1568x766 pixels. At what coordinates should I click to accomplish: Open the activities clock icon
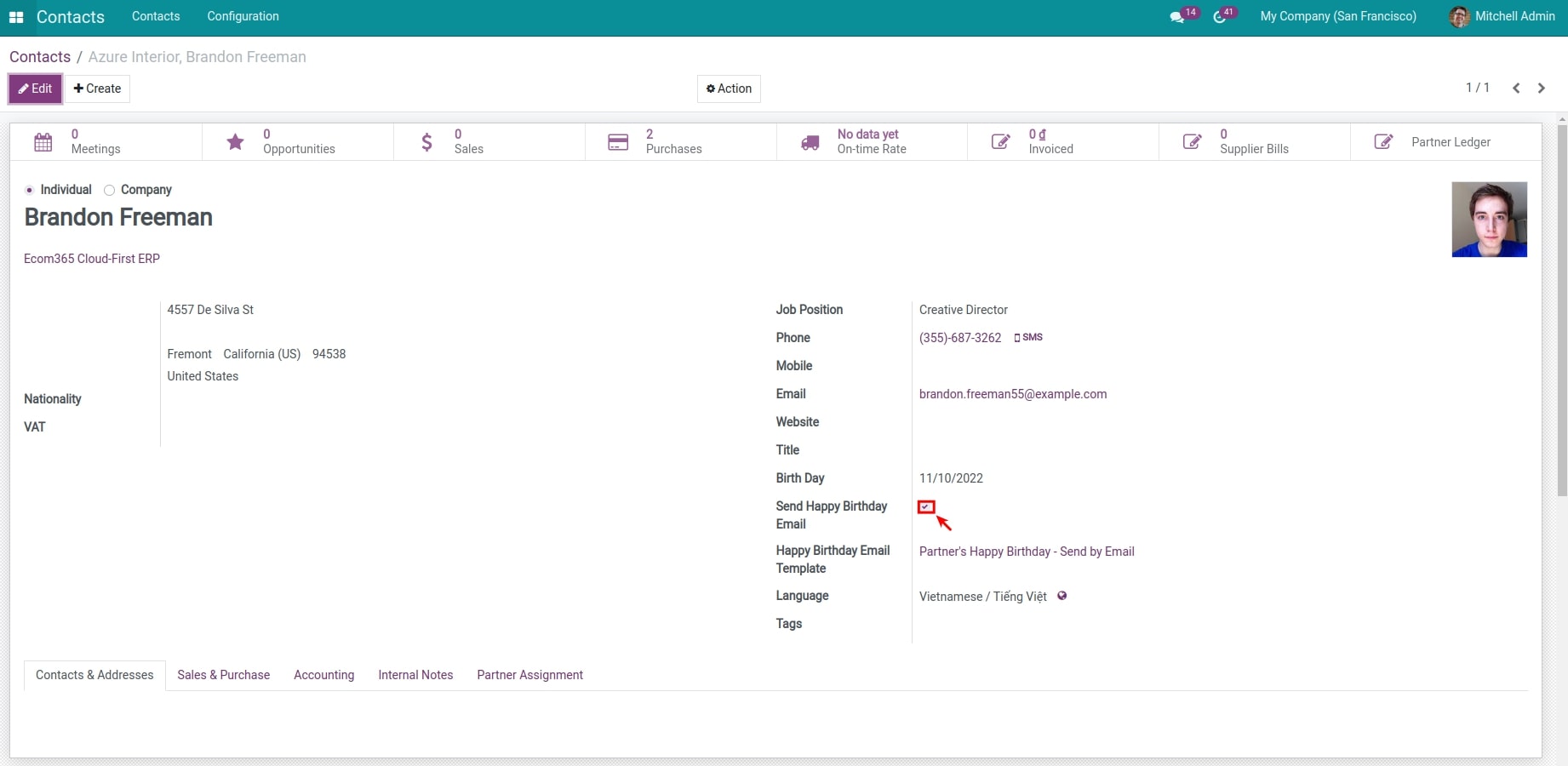(x=1220, y=14)
